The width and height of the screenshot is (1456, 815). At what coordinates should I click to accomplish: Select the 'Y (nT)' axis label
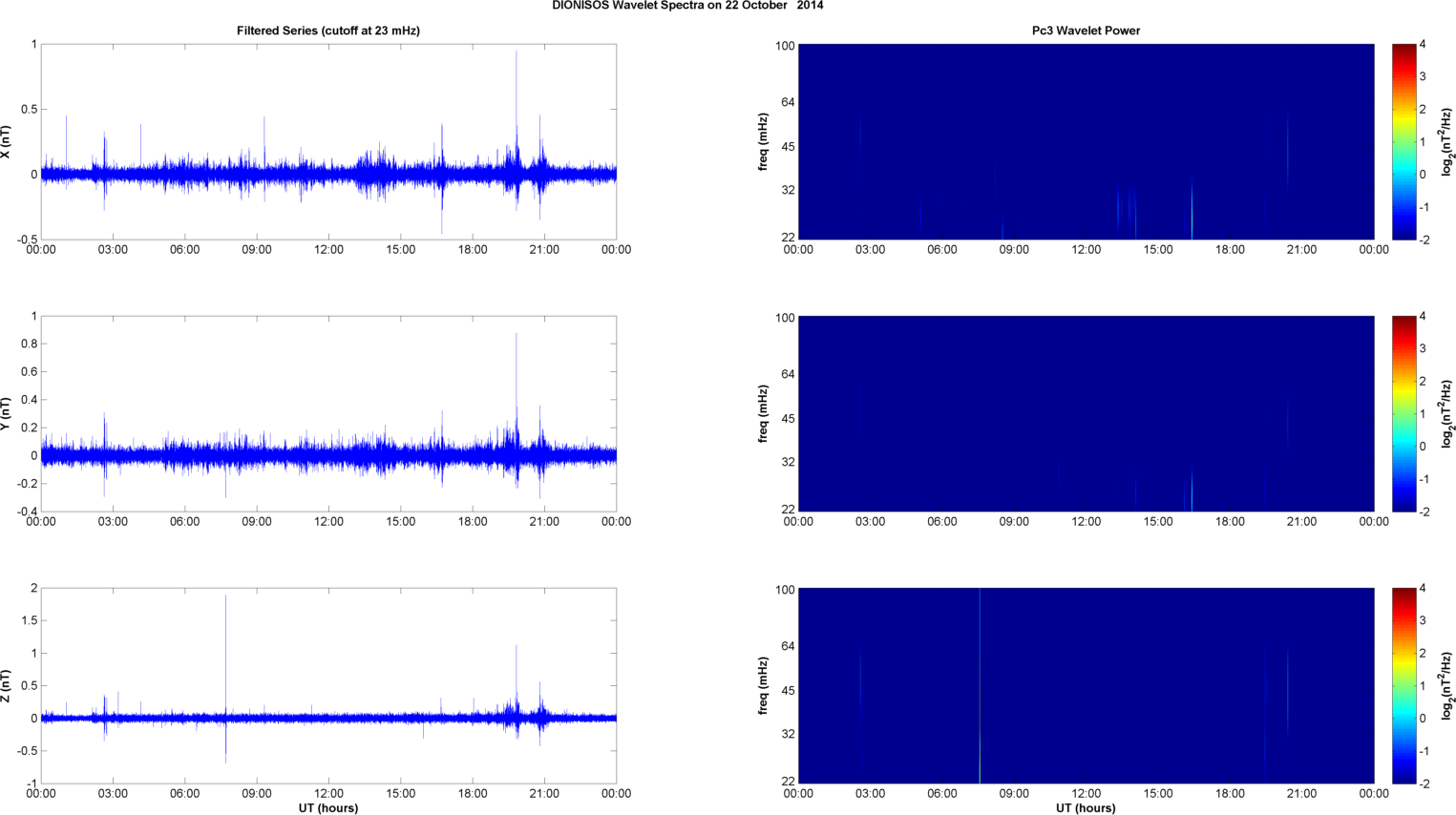pyautogui.click(x=7, y=413)
